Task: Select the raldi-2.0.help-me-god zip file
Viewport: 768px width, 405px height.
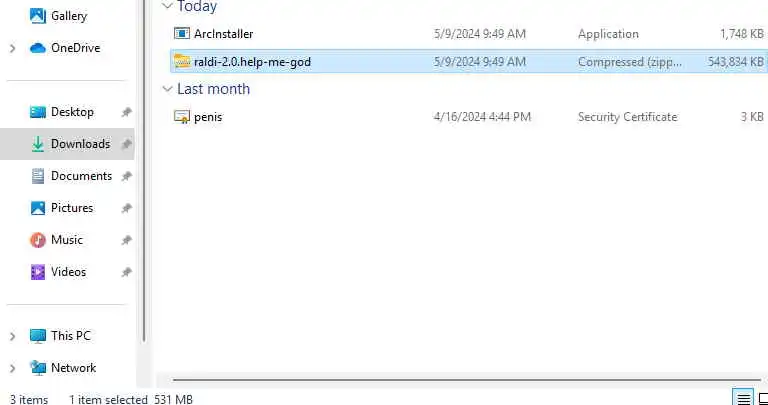Action: click(469, 62)
